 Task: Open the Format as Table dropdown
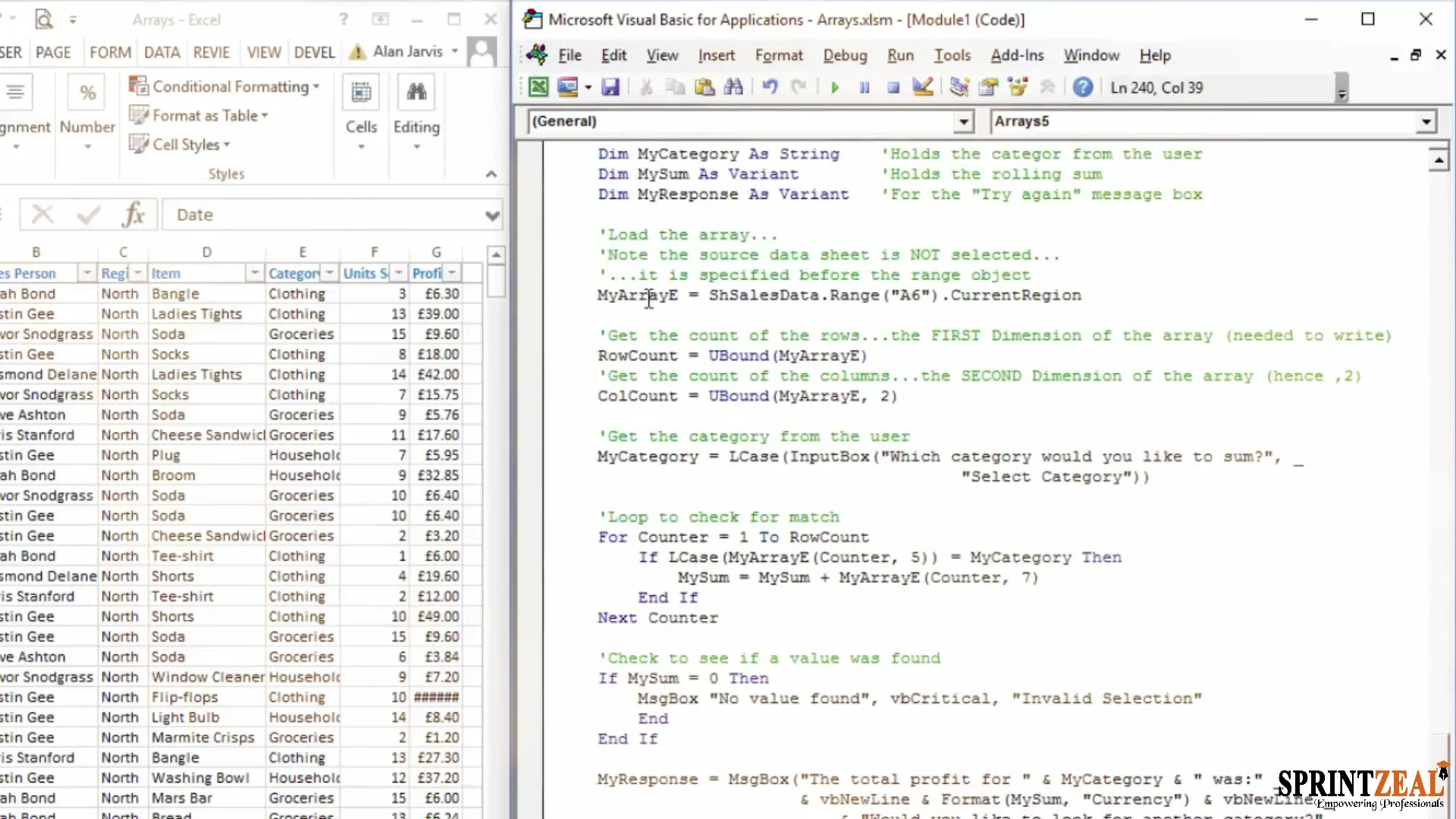click(199, 115)
